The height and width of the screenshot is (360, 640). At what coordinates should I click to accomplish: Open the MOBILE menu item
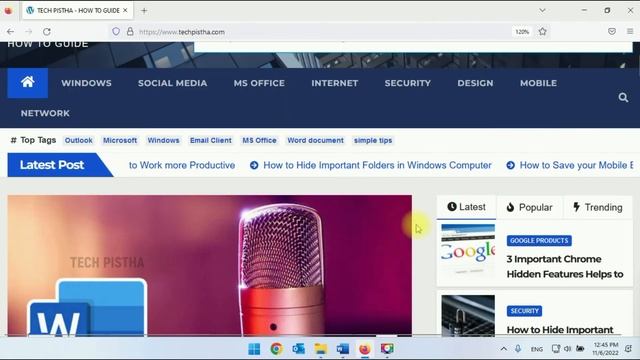538,83
